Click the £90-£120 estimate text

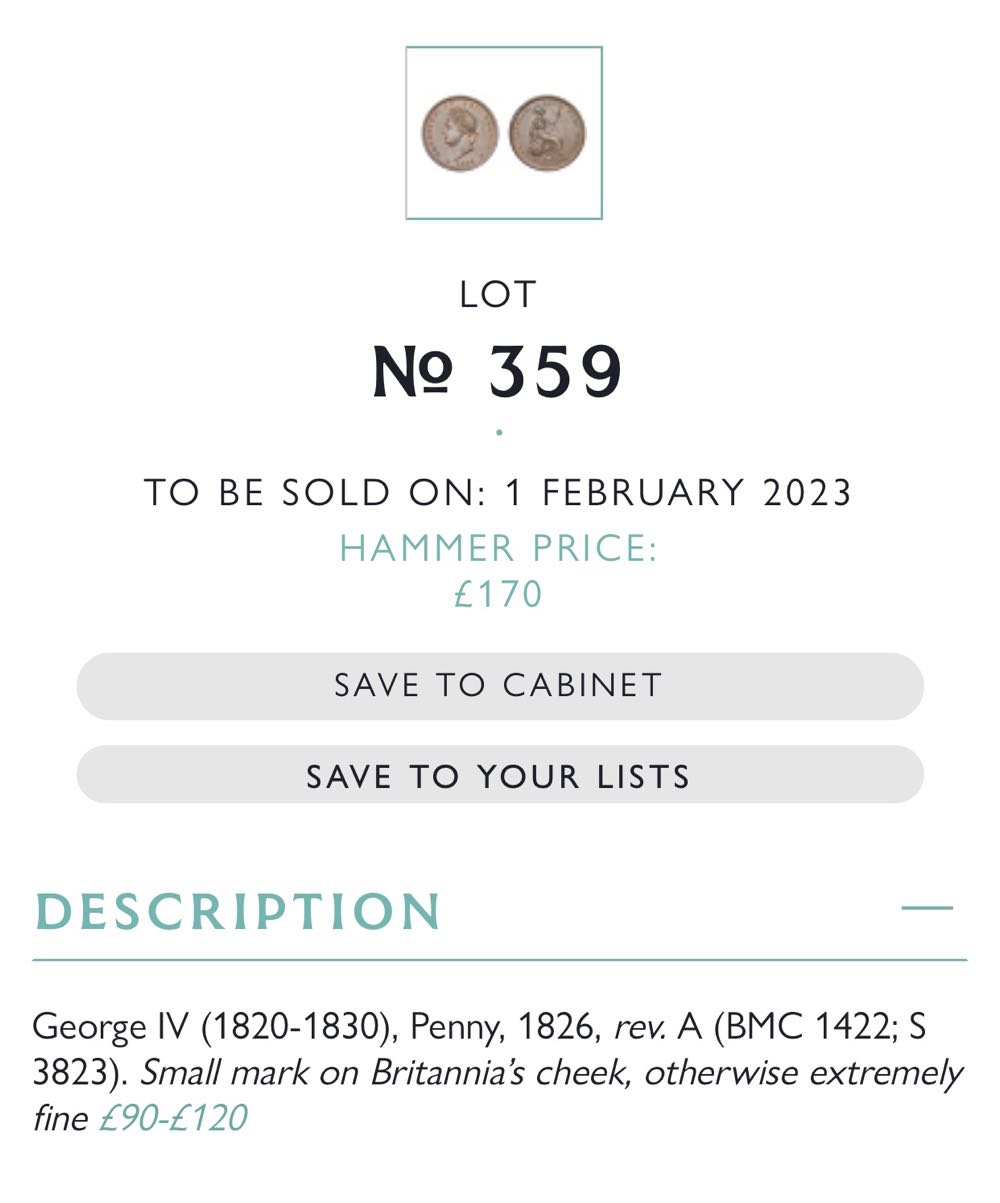[x=172, y=1118]
